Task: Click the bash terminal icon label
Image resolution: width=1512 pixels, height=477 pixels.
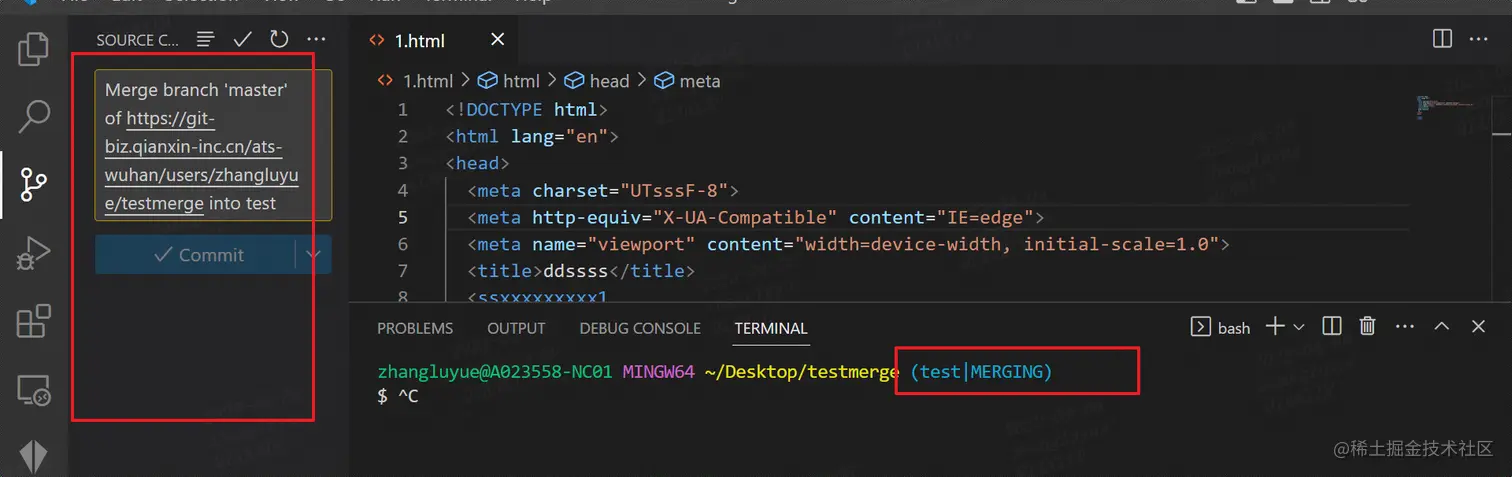Action: 1220,327
